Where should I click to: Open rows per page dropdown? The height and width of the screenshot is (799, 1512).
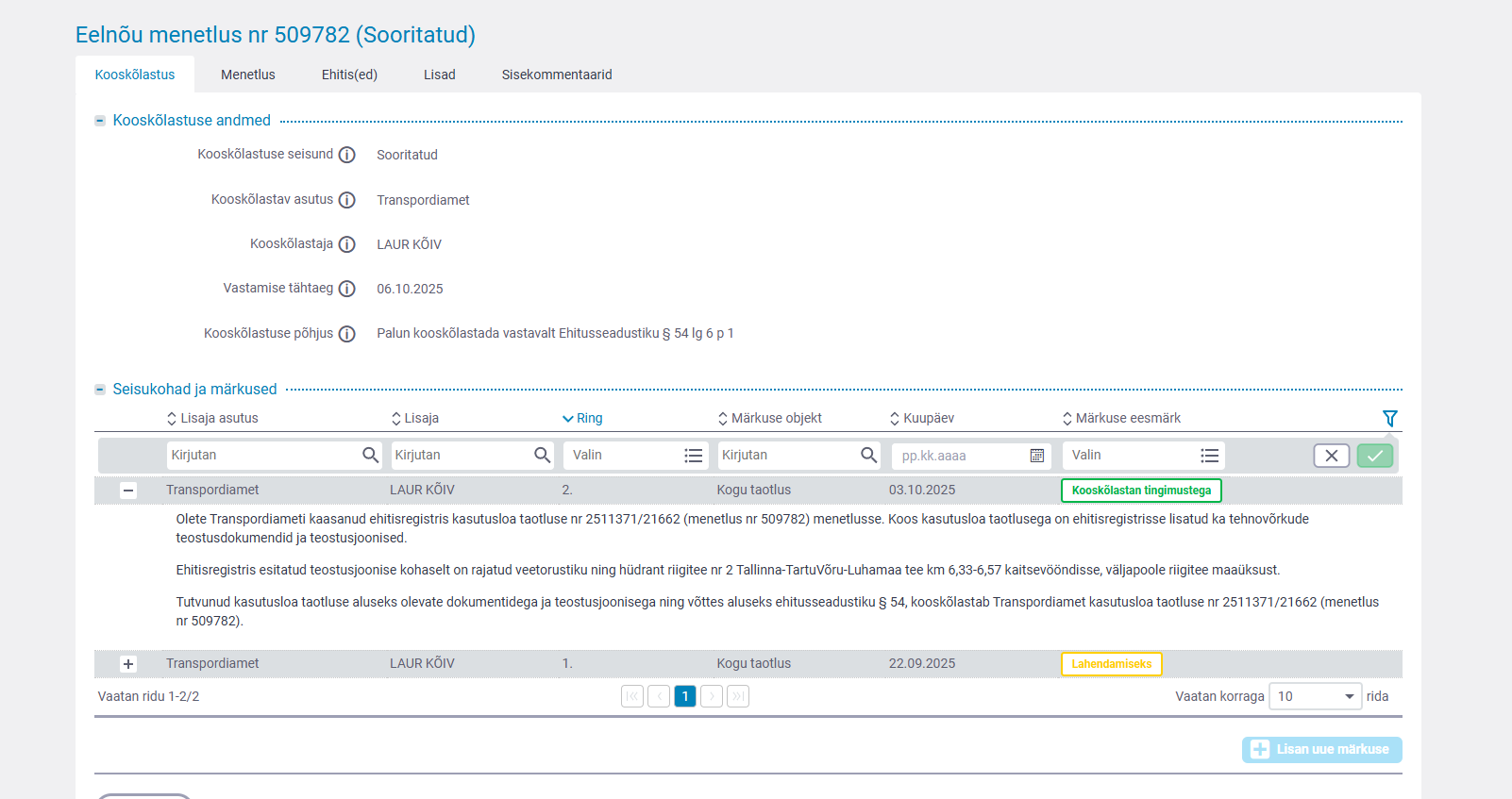tap(1315, 696)
